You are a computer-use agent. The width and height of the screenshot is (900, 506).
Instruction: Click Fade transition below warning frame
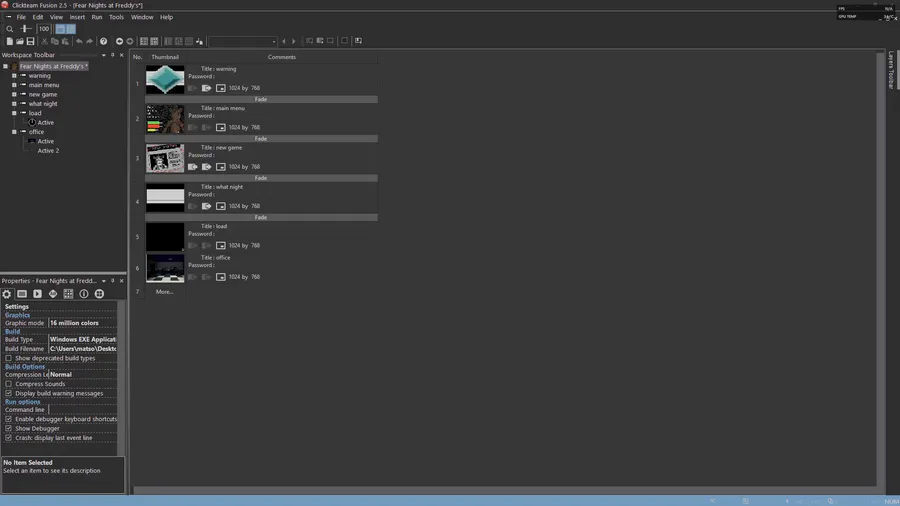(x=261, y=99)
